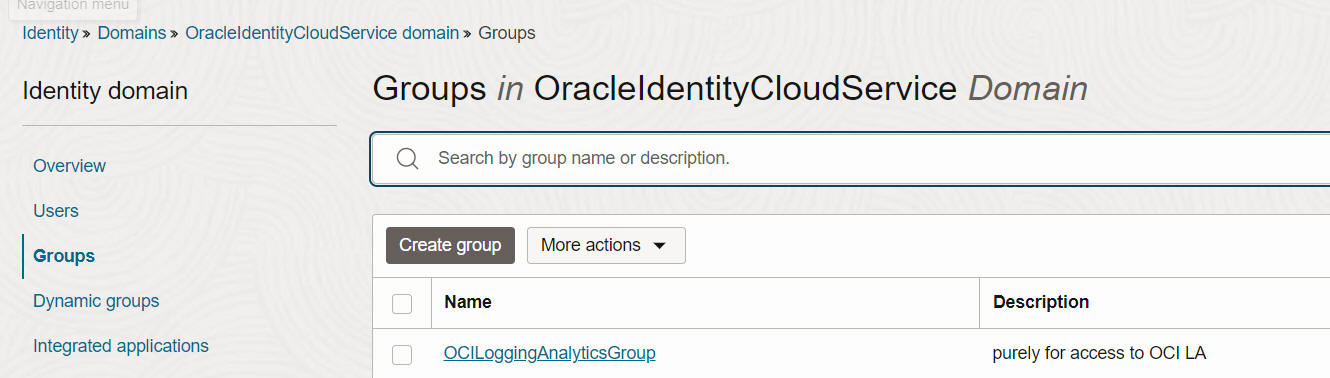1330x378 pixels.
Task: Open OracleIdentityCloudService domain breadcrumb
Action: tap(322, 33)
